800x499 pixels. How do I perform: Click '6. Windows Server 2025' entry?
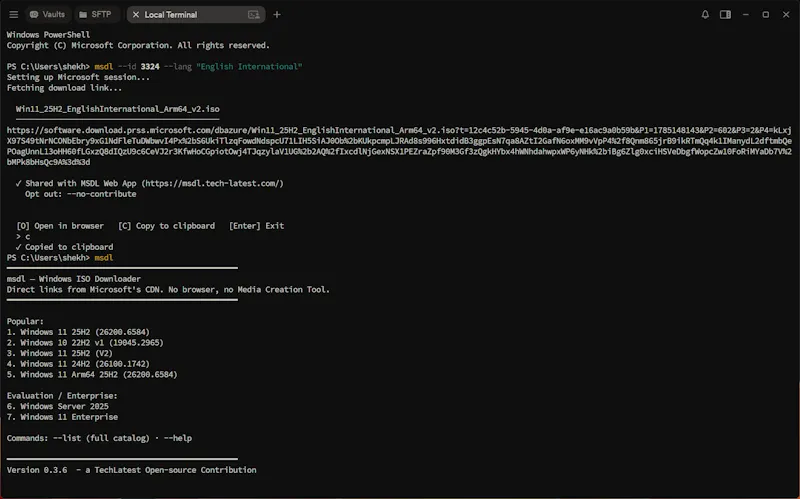pos(57,406)
